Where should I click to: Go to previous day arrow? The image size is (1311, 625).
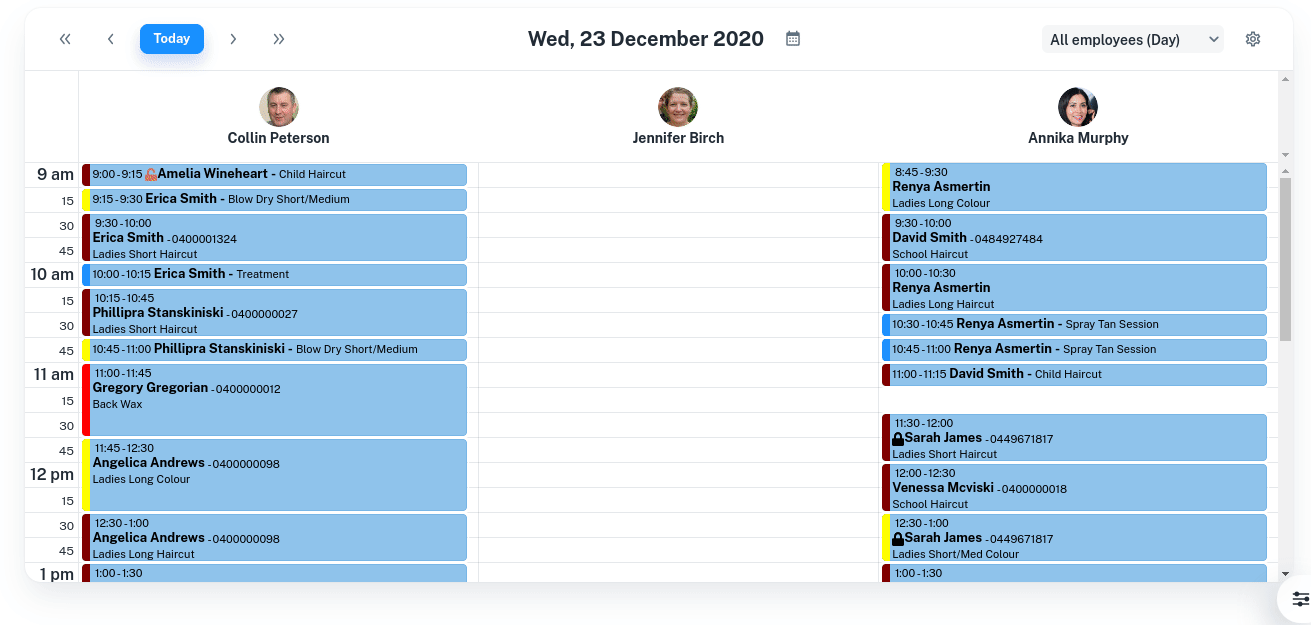tap(111, 39)
